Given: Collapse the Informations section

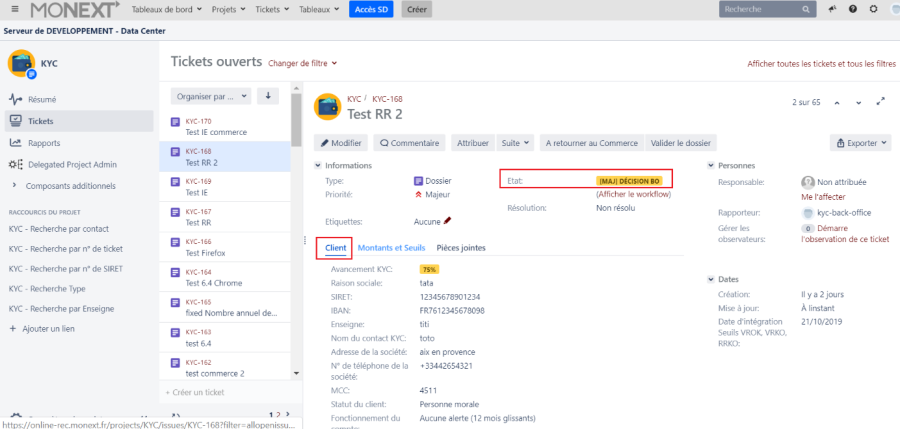Looking at the screenshot, I should [x=319, y=165].
